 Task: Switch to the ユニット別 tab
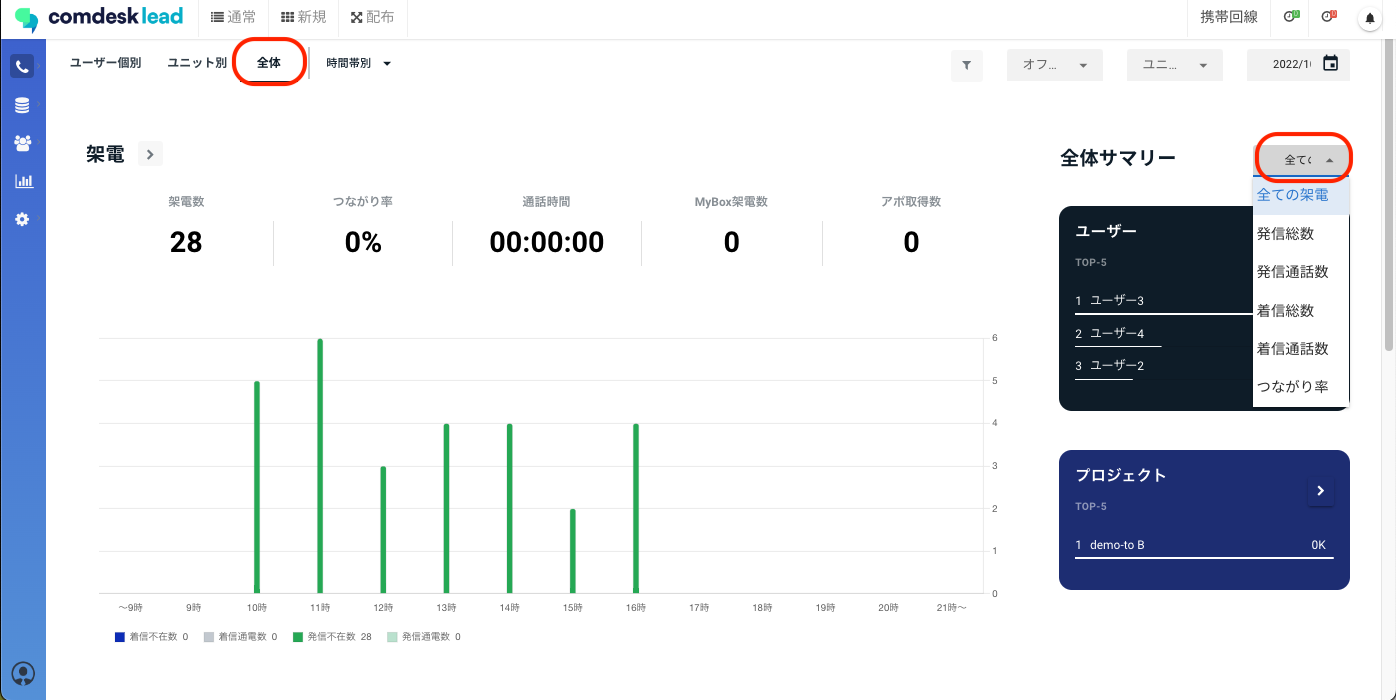point(197,63)
